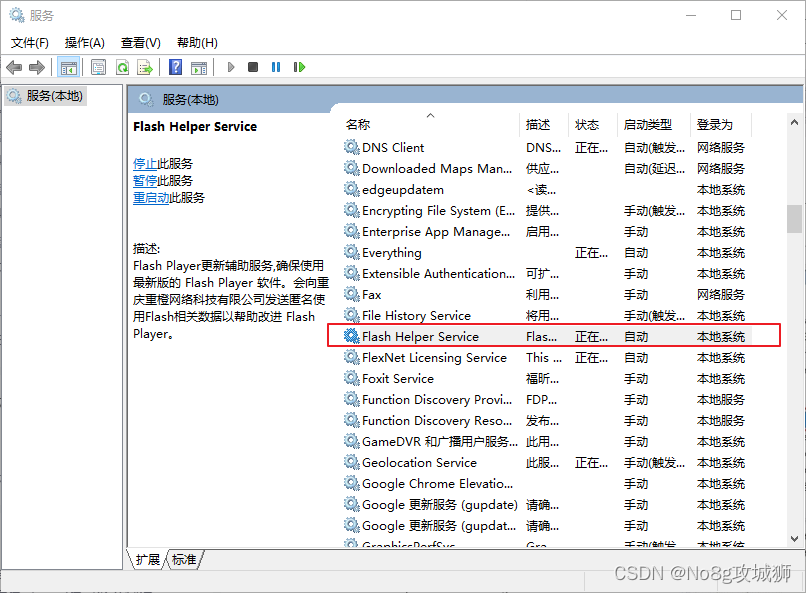Viewport: 806px width, 593px height.
Task: Open the 查看(V) menu
Action: click(x=141, y=43)
